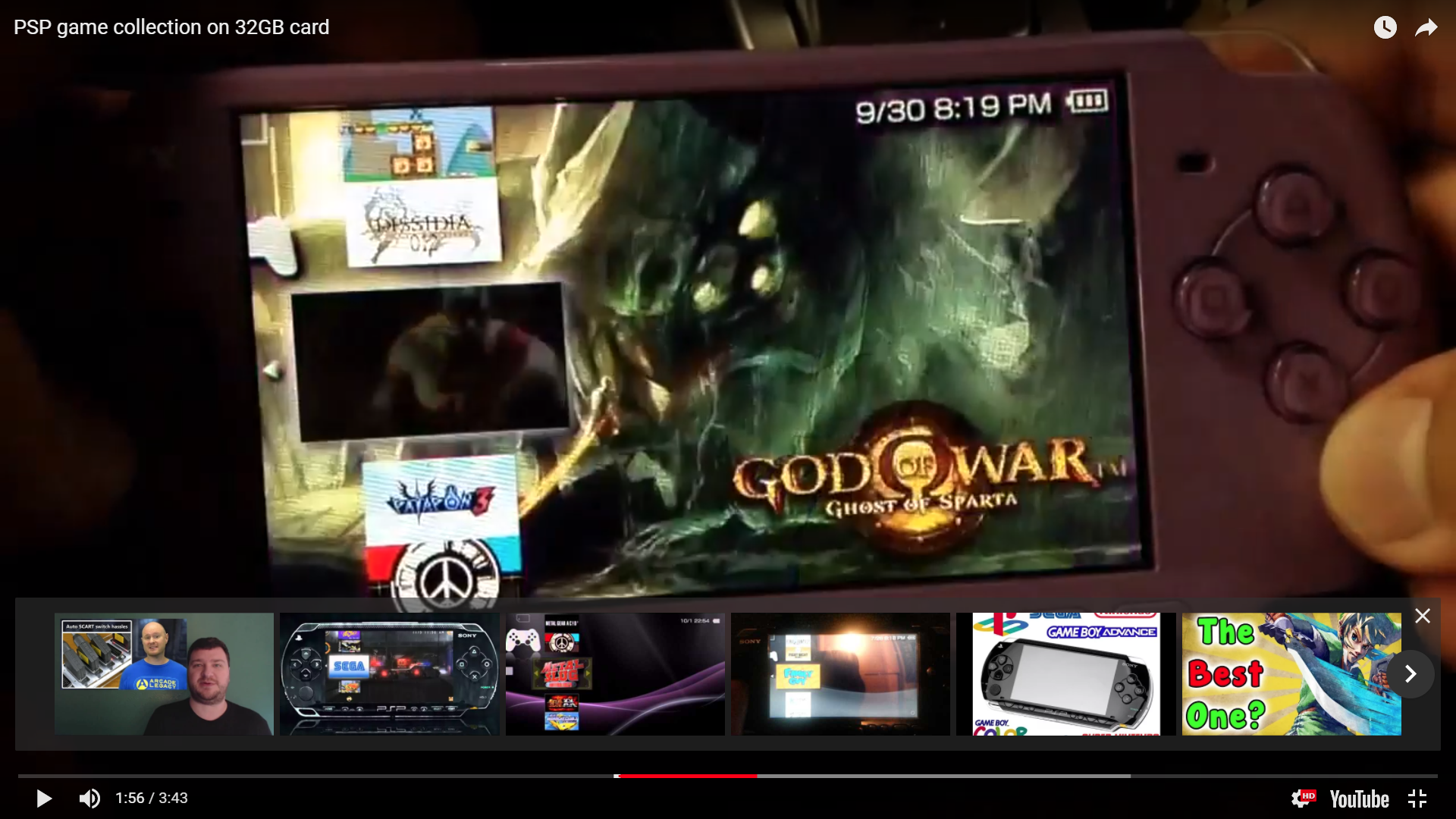Open the Arcade Legacy SCART switch video
1456x819 pixels.
pyautogui.click(x=164, y=673)
